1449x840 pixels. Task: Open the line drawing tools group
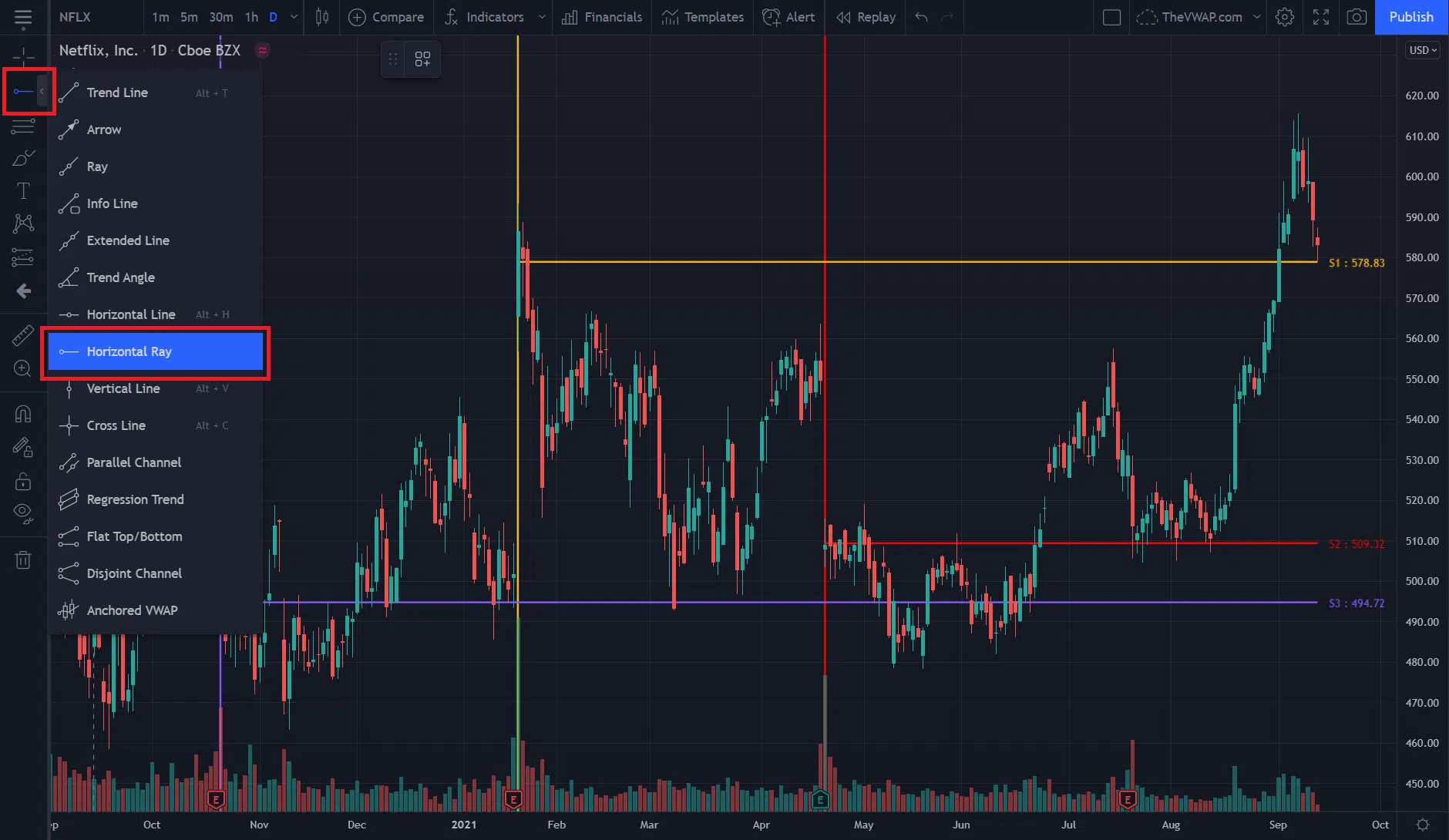pos(23,92)
